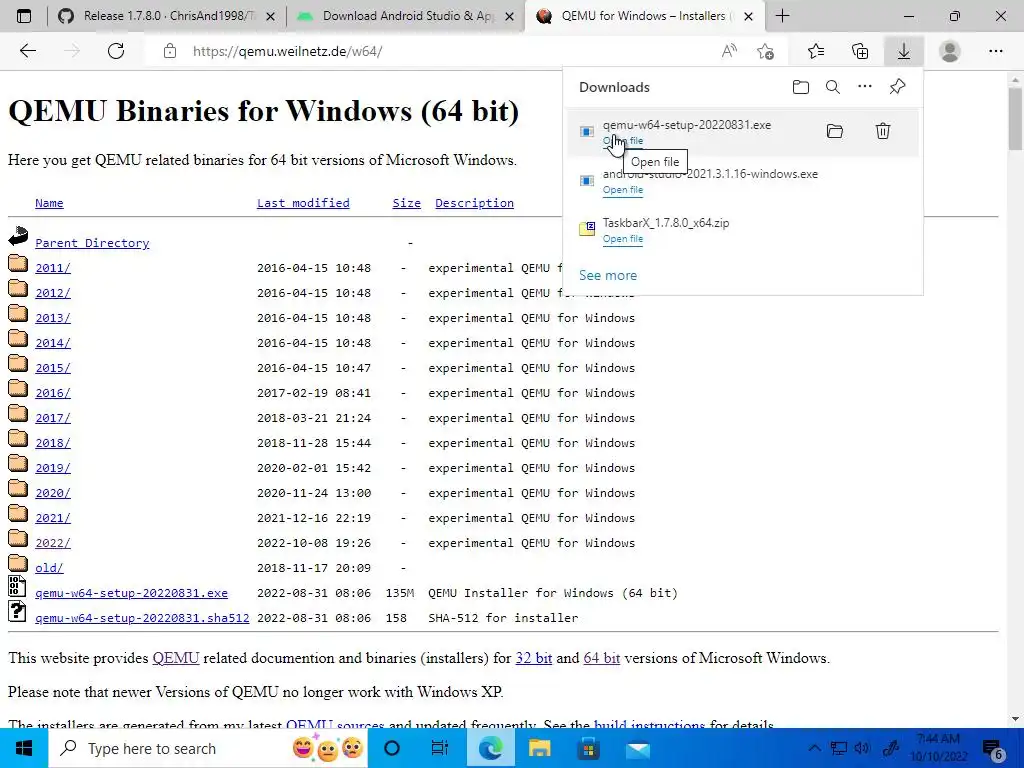This screenshot has width=1024, height=768.
Task: Click the QEMU link in website description
Action: pyautogui.click(x=176, y=658)
